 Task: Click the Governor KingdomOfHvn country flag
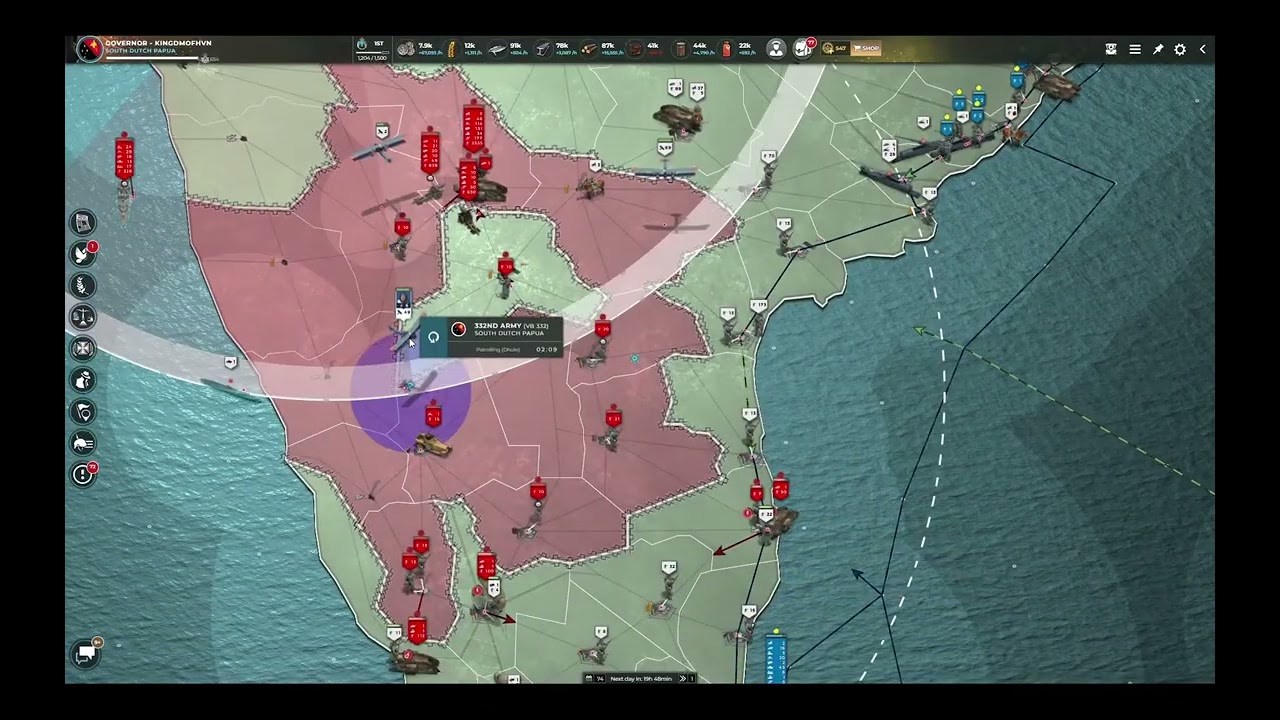[90, 50]
